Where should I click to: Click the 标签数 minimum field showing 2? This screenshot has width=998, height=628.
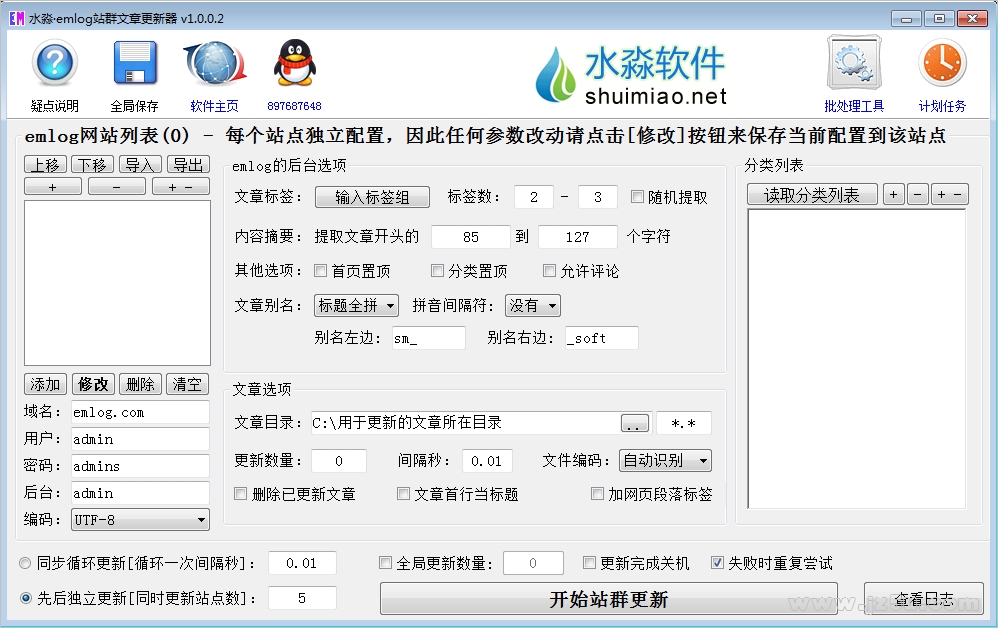(x=533, y=197)
